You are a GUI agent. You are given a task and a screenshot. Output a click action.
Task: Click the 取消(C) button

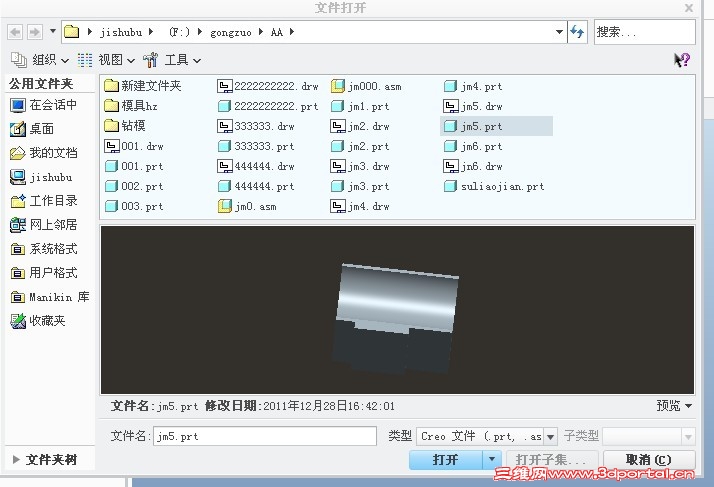tap(649, 460)
